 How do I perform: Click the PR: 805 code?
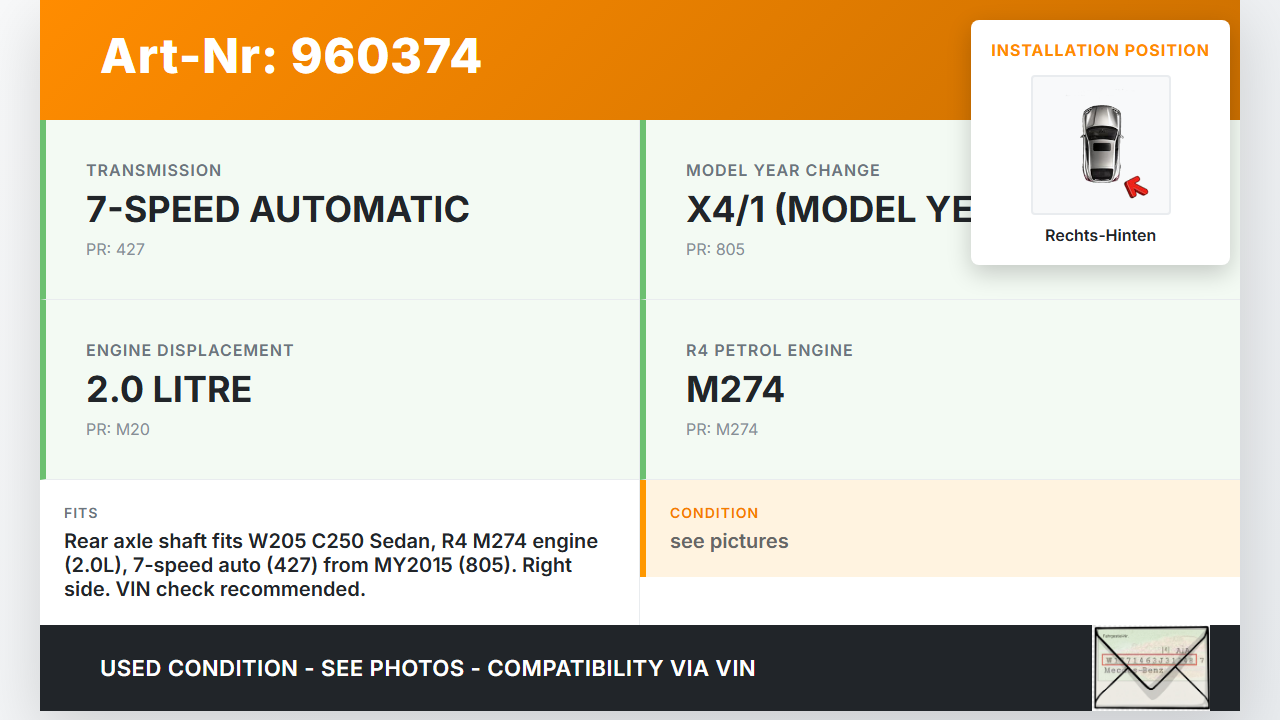click(x=715, y=249)
